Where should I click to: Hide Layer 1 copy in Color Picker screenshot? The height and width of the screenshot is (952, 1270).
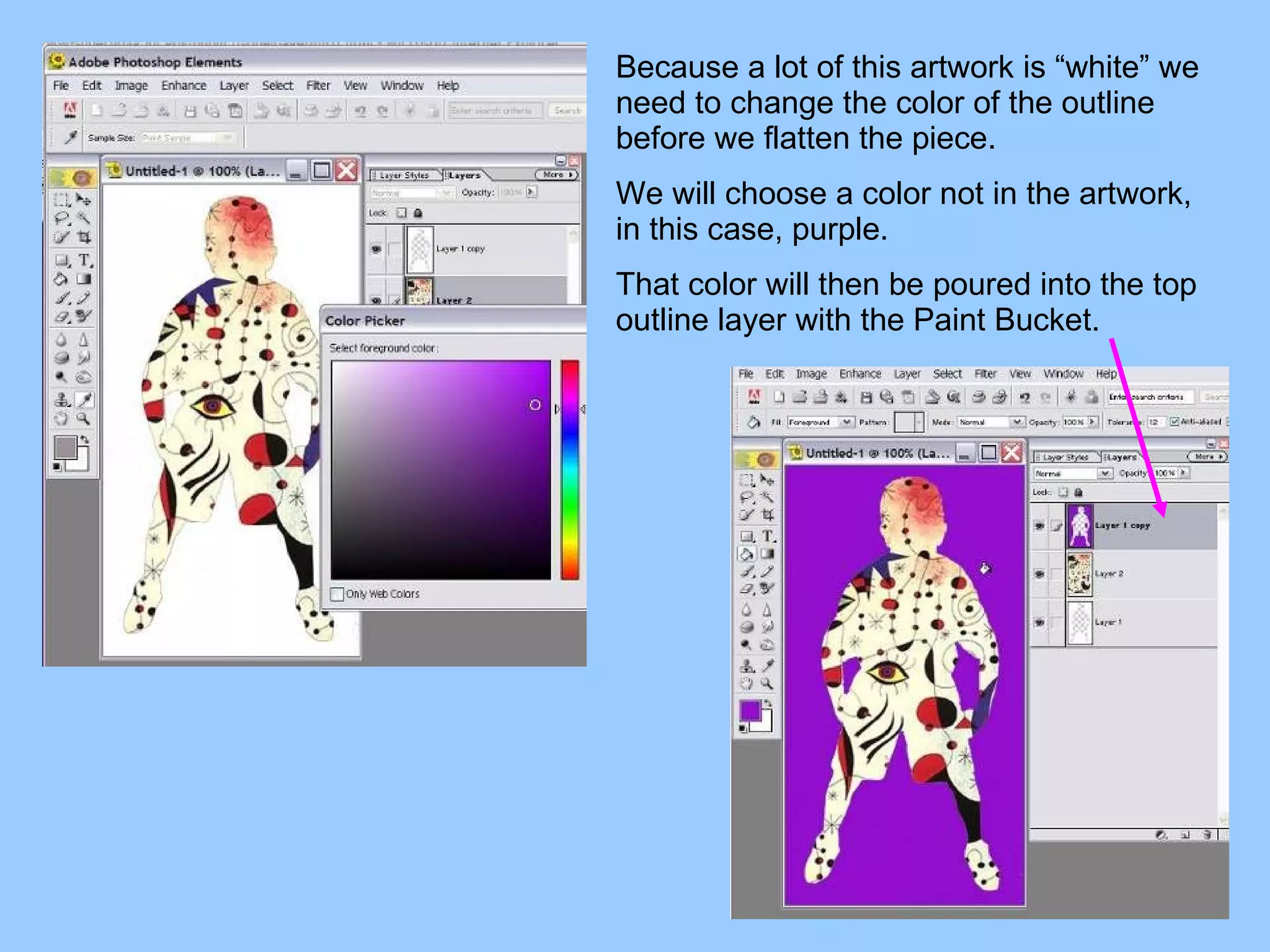[376, 249]
